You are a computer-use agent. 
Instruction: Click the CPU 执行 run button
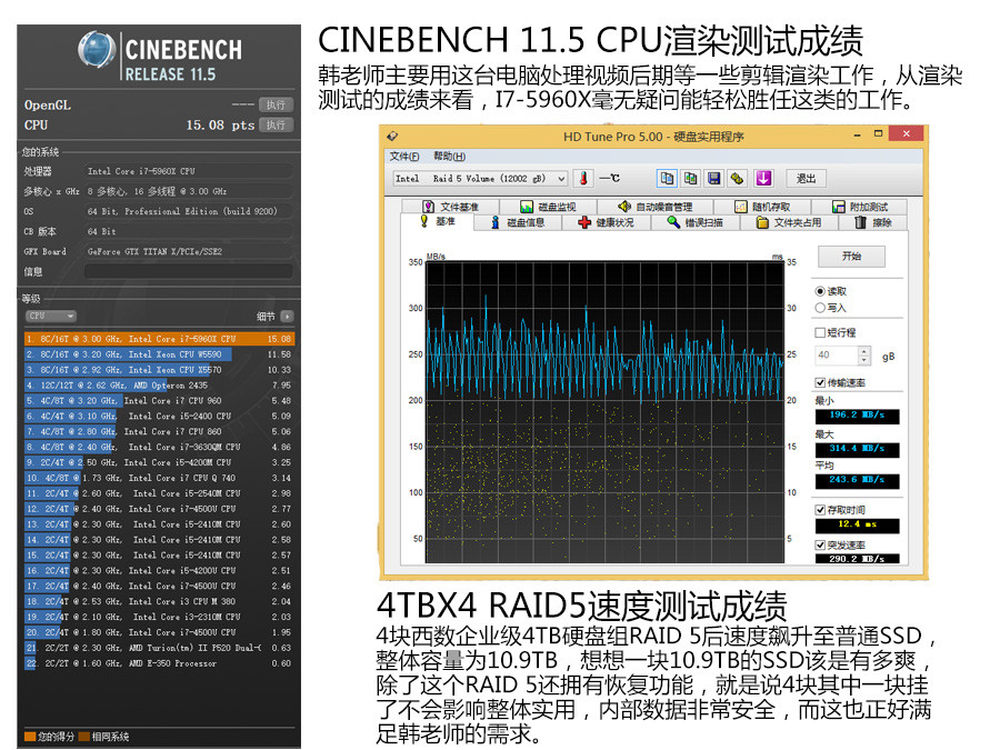(276, 125)
